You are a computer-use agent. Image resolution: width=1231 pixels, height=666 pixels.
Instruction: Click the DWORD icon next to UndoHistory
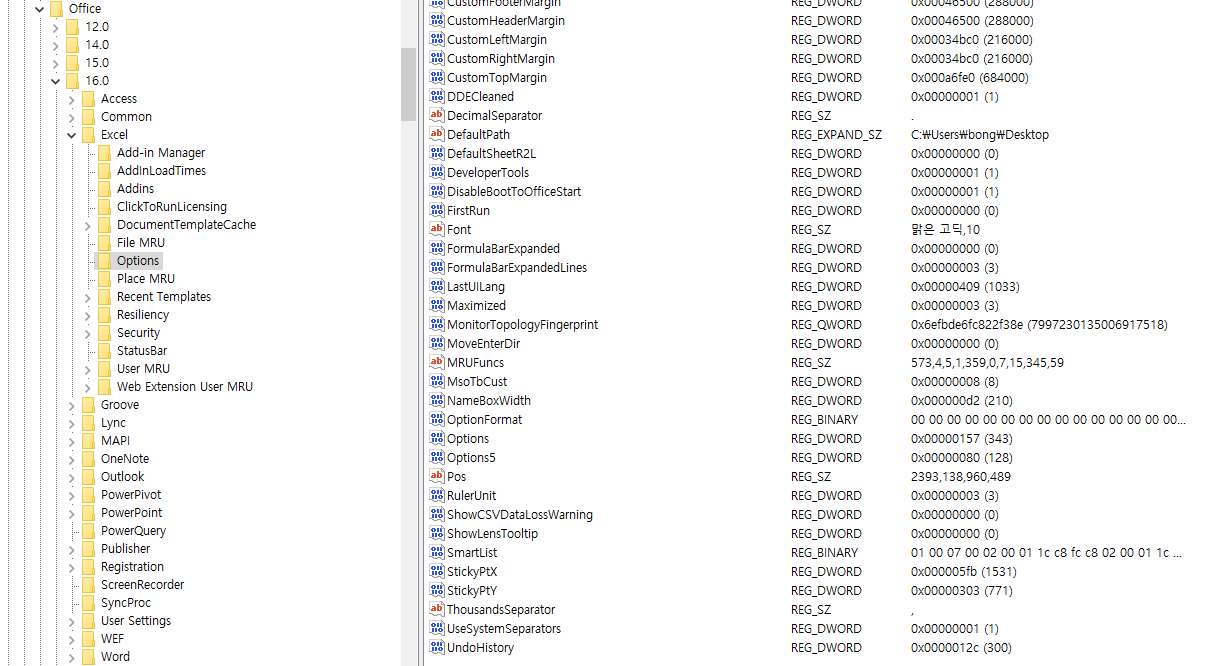436,648
